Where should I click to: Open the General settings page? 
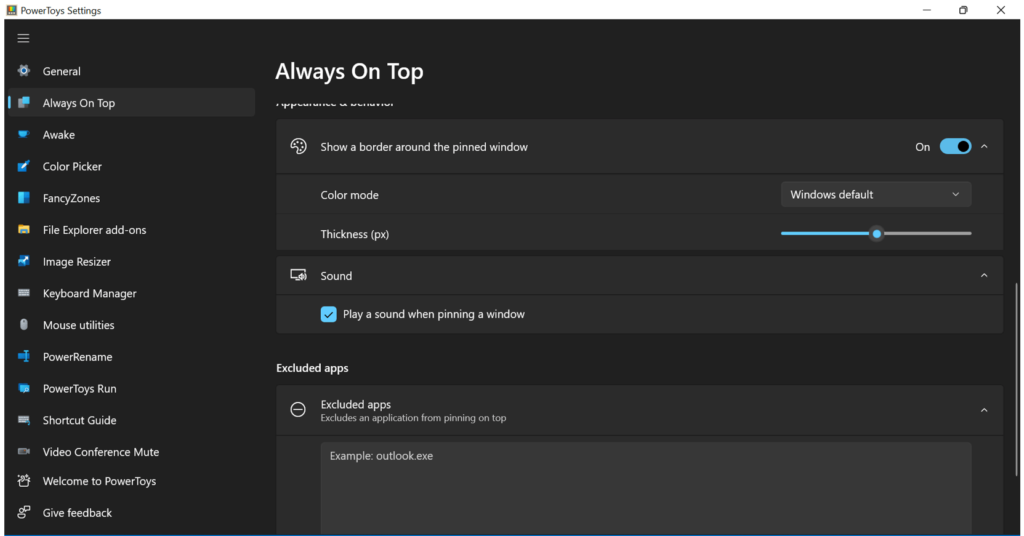pyautogui.click(x=131, y=71)
